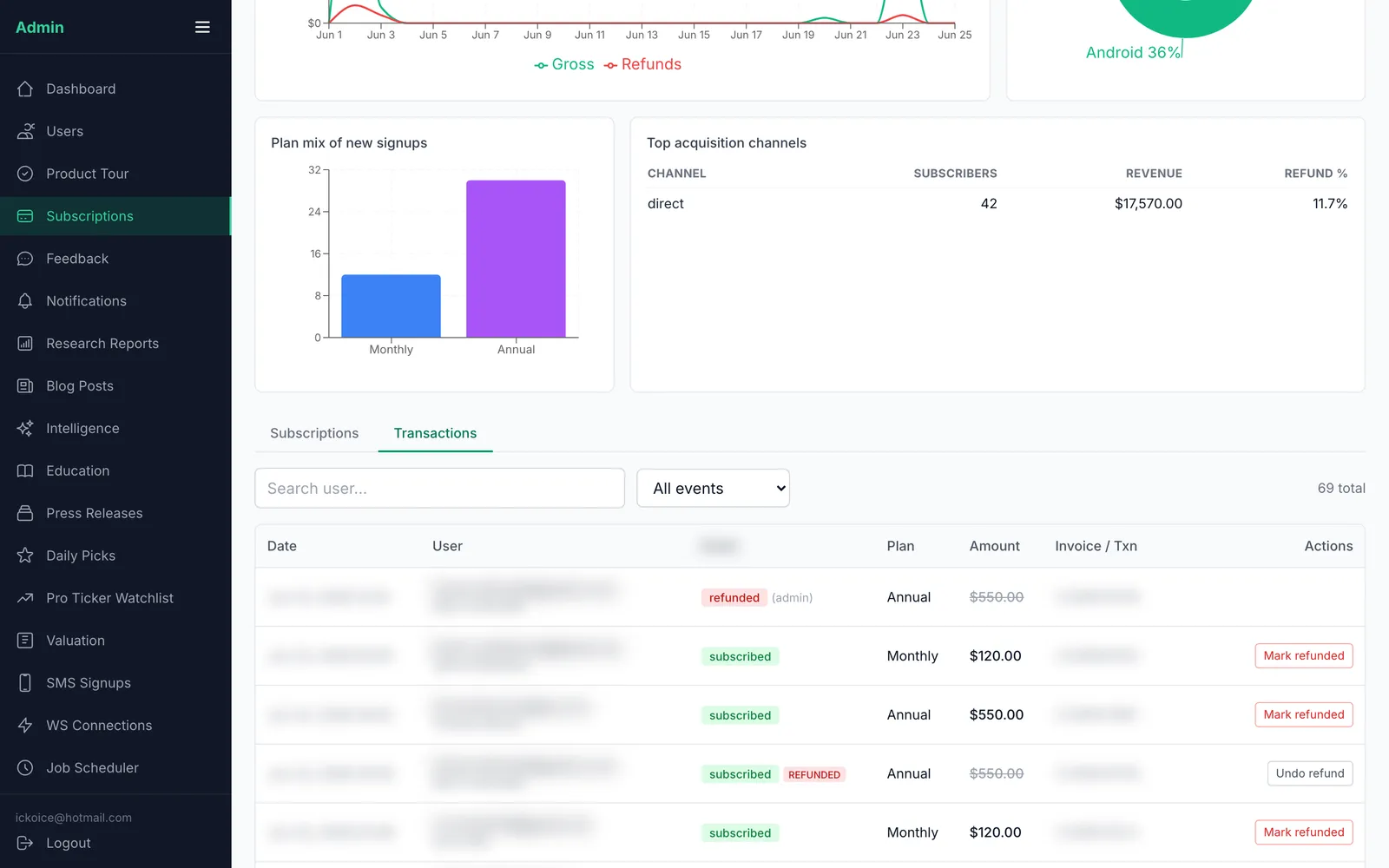Click the Research Reports chart icon
The image size is (1389, 868).
pos(25,344)
